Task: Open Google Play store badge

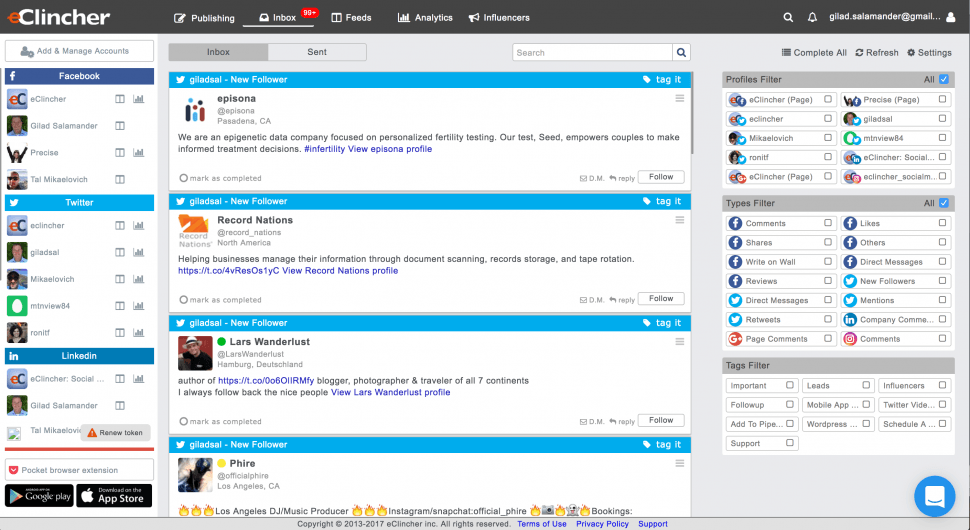Action: coord(40,495)
